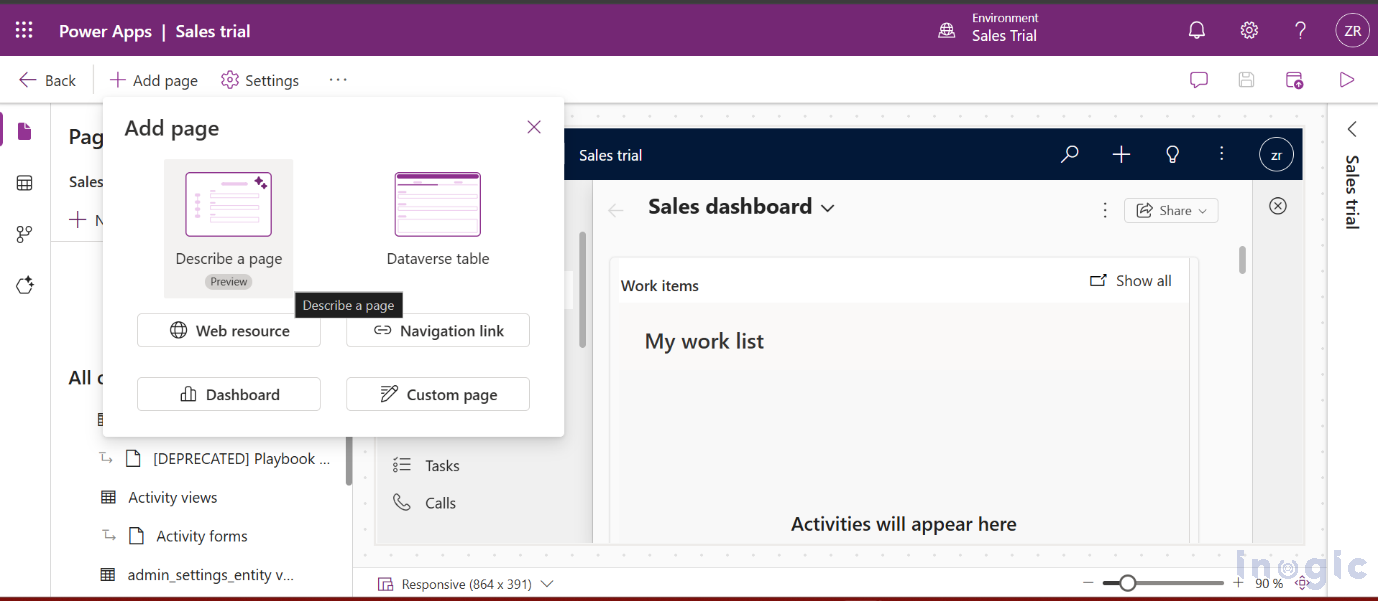Select the Dataverse table page option
Viewport: 1378px width, 601px height.
pyautogui.click(x=437, y=214)
